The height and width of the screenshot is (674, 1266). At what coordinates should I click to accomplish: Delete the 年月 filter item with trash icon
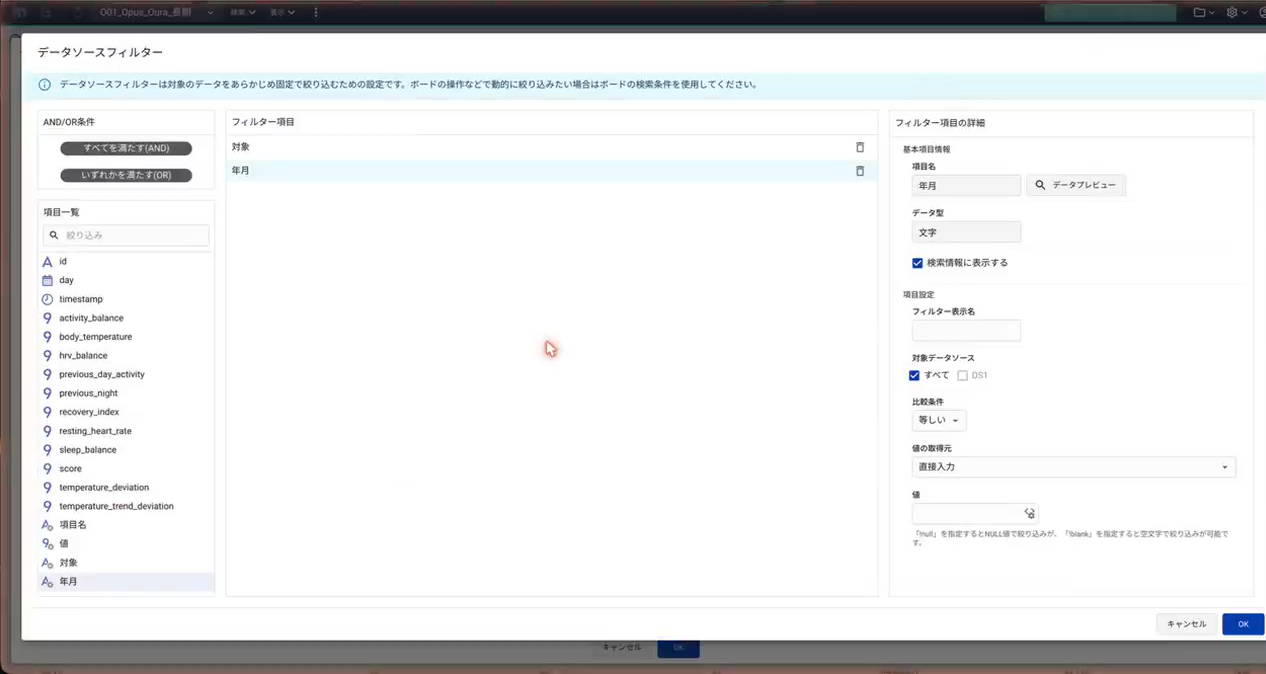pyautogui.click(x=860, y=171)
